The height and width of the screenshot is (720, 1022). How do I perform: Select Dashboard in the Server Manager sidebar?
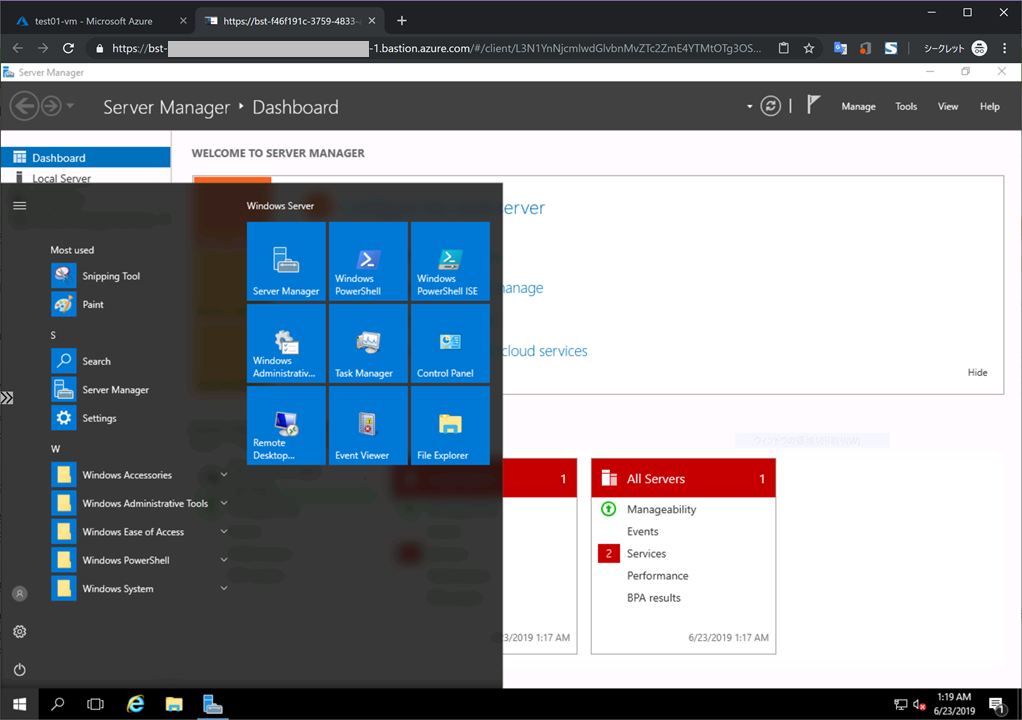[x=85, y=158]
